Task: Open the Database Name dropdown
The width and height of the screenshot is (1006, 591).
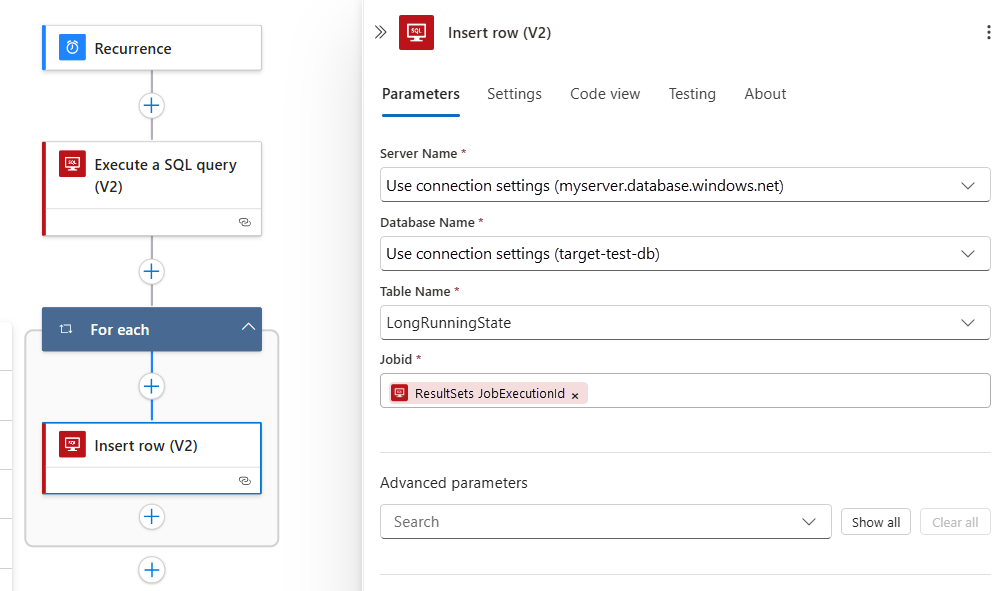Action: [x=967, y=254]
